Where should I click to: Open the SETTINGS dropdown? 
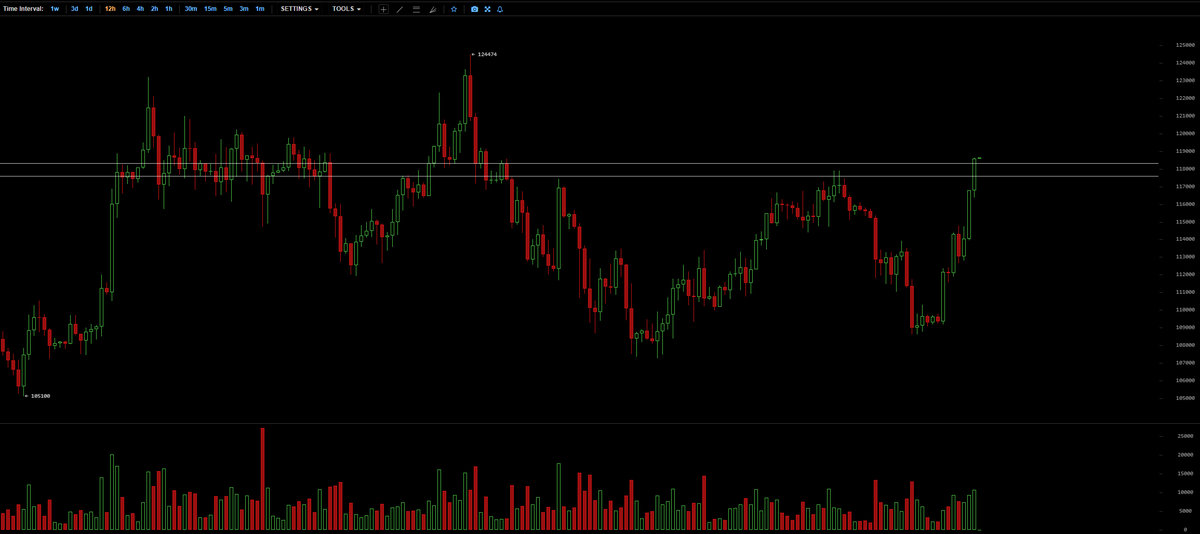(299, 8)
